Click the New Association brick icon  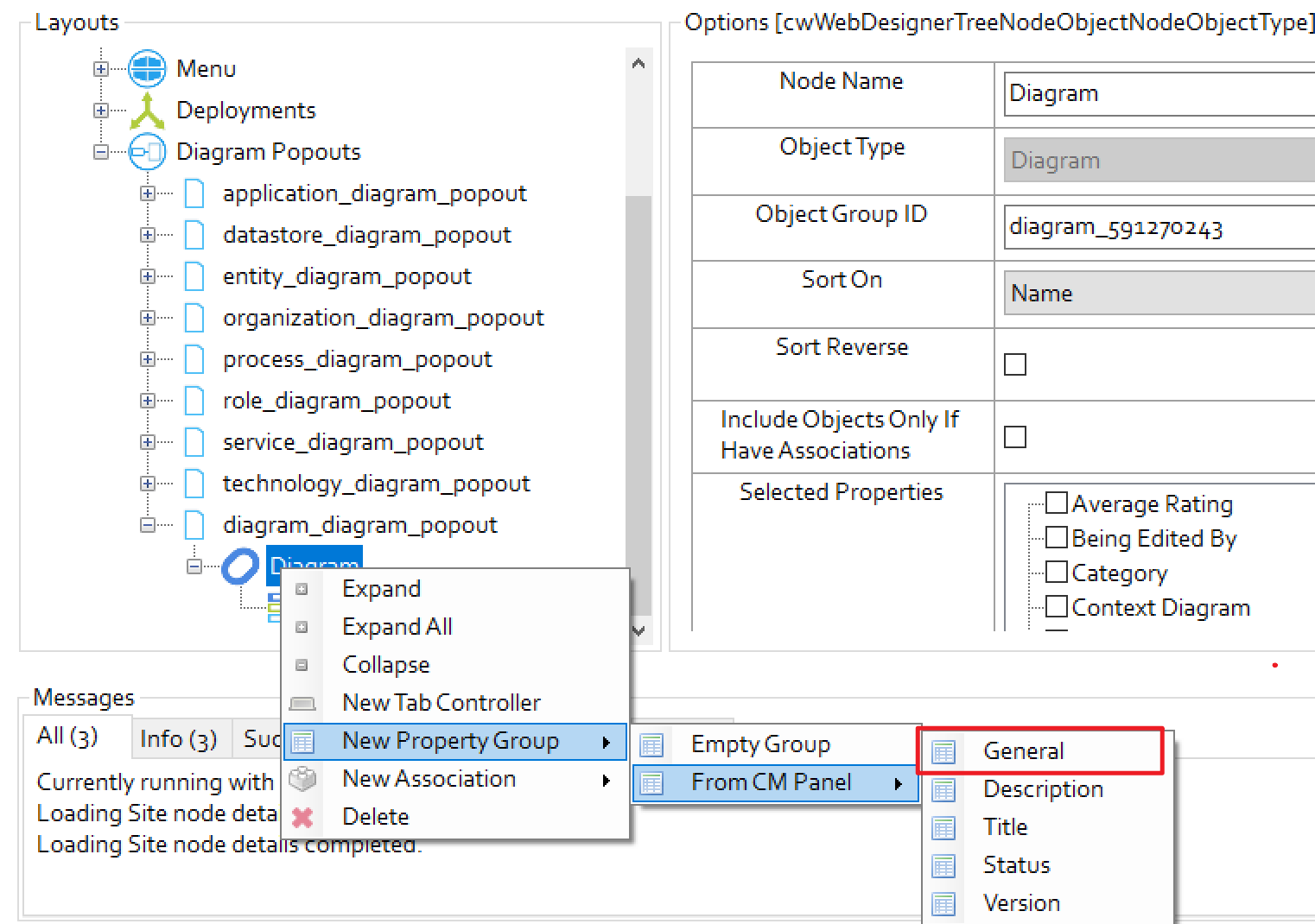(x=302, y=779)
